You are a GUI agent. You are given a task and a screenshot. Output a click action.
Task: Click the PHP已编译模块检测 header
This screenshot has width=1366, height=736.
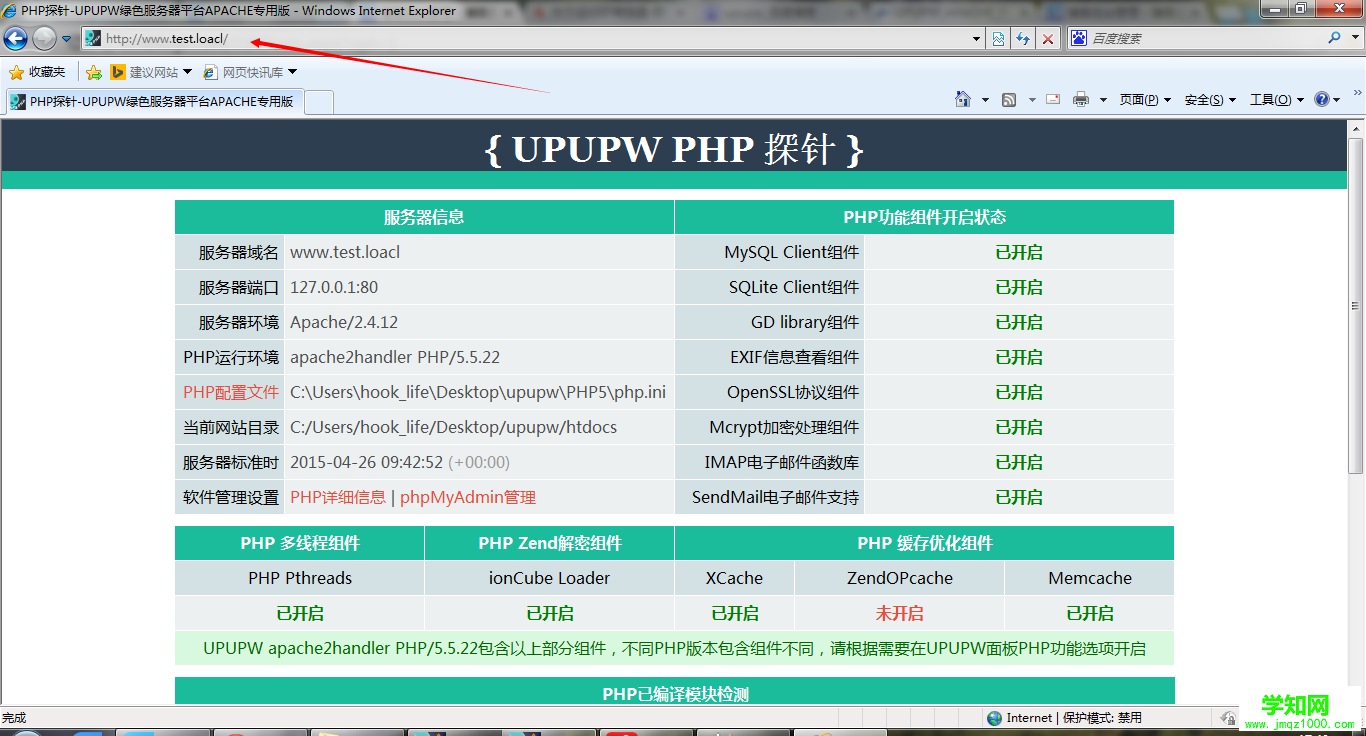675,693
